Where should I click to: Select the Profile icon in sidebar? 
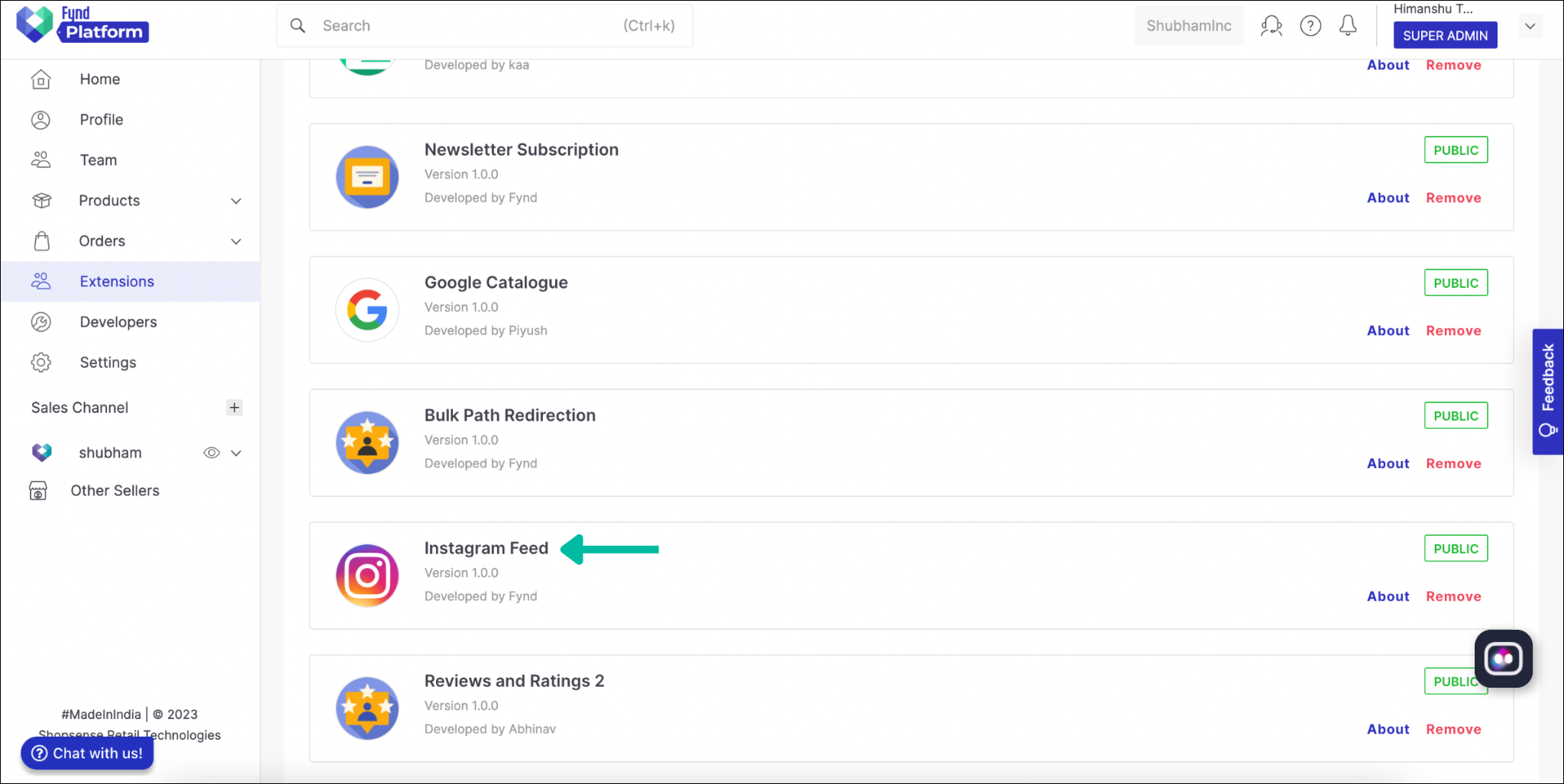[40, 119]
